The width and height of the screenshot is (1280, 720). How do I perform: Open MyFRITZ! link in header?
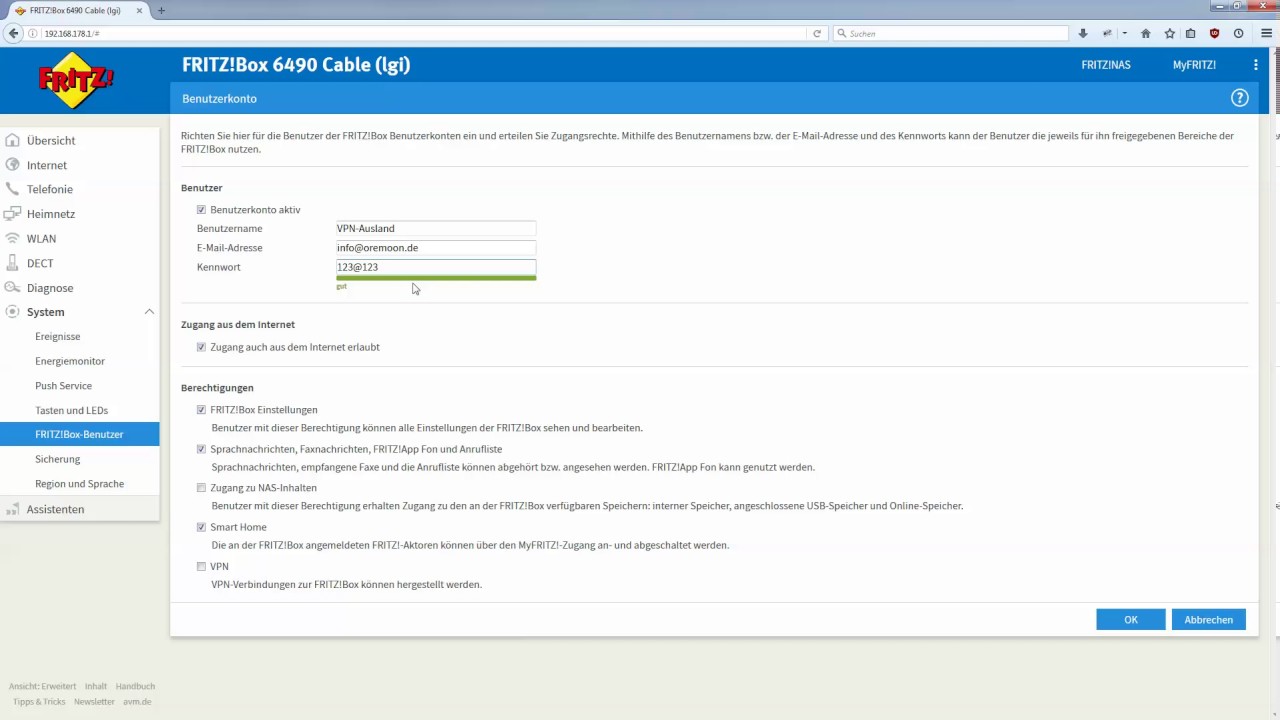(1194, 65)
